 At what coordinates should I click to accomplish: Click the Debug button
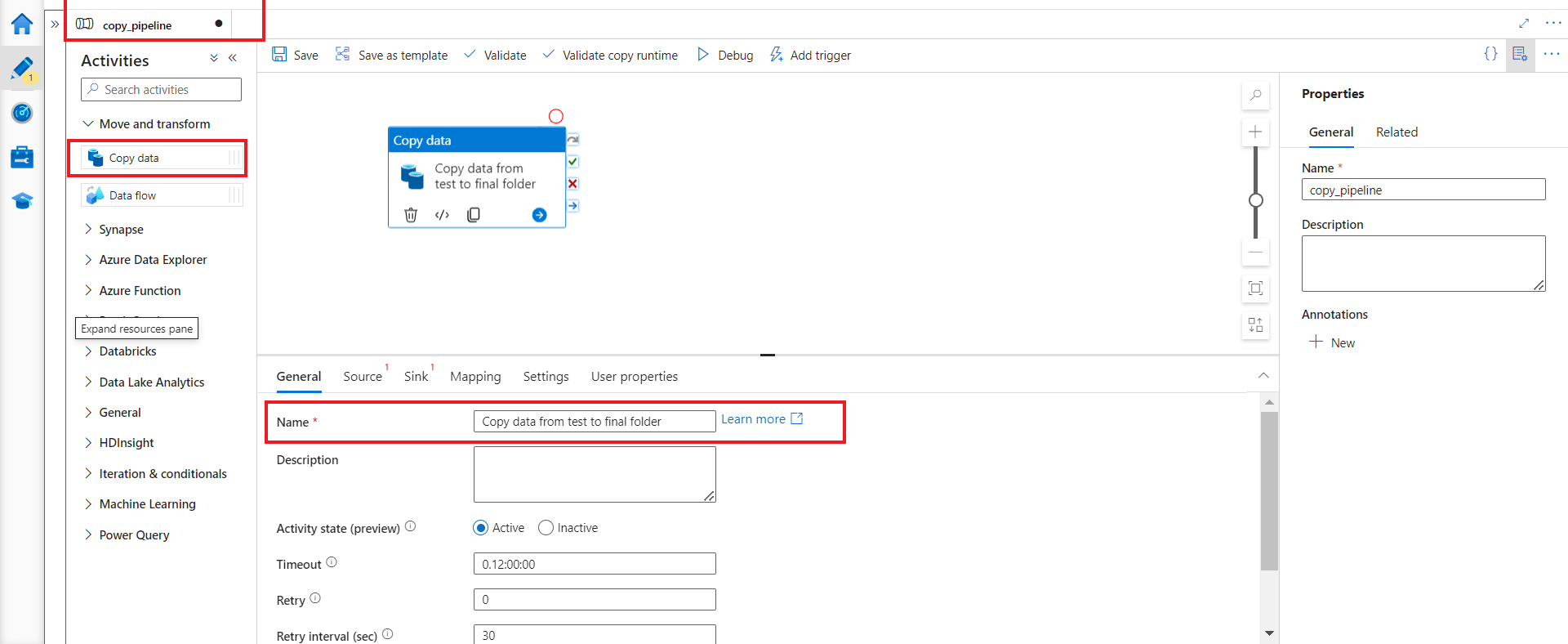(725, 56)
